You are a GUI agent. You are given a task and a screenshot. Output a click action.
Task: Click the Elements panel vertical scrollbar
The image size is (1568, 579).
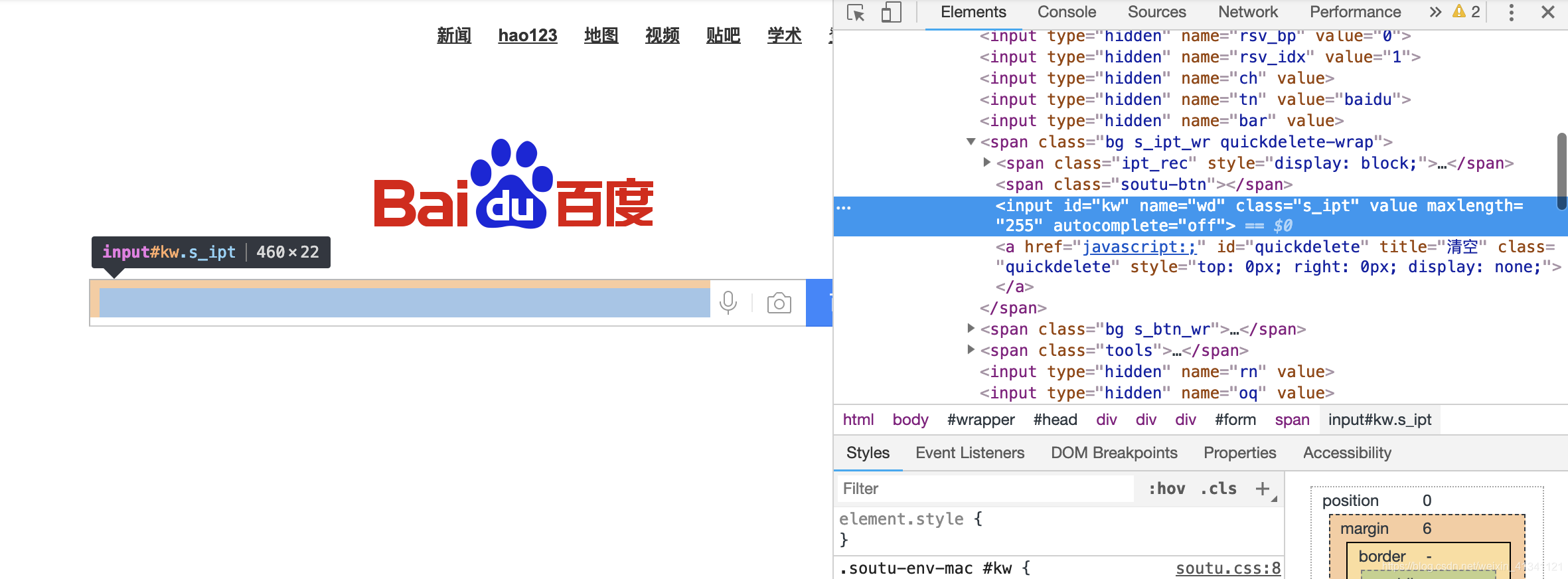click(x=1562, y=172)
